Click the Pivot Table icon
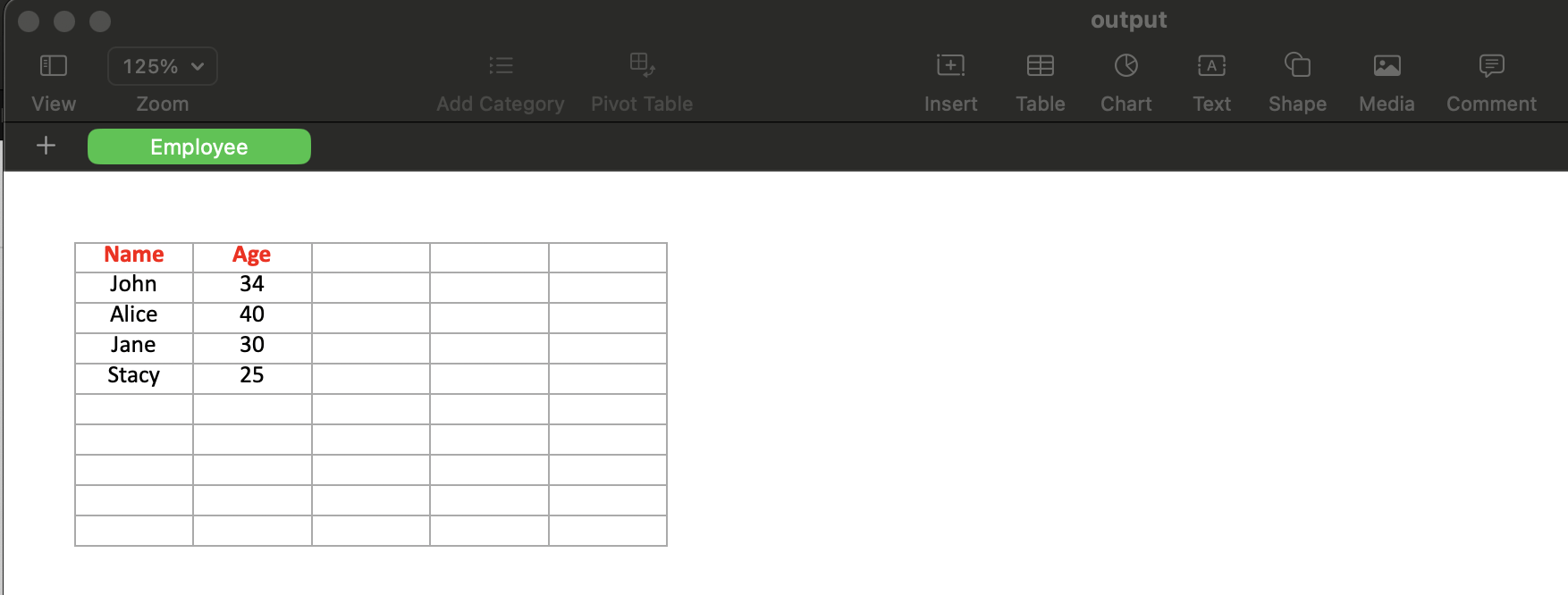 (642, 66)
